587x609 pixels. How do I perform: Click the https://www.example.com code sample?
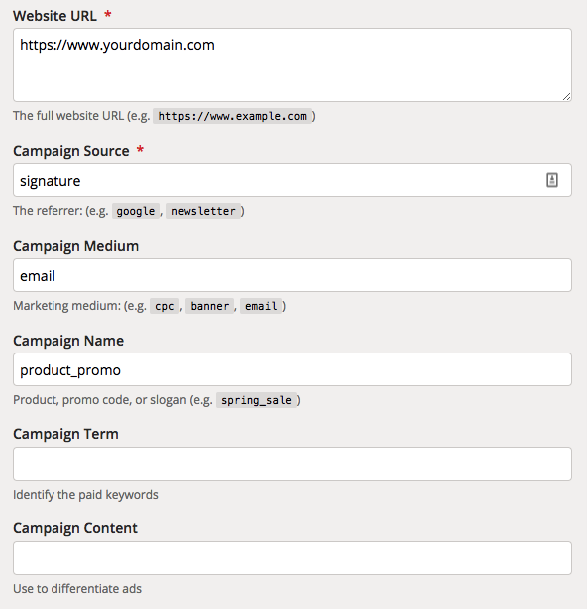pyautogui.click(x=232, y=116)
